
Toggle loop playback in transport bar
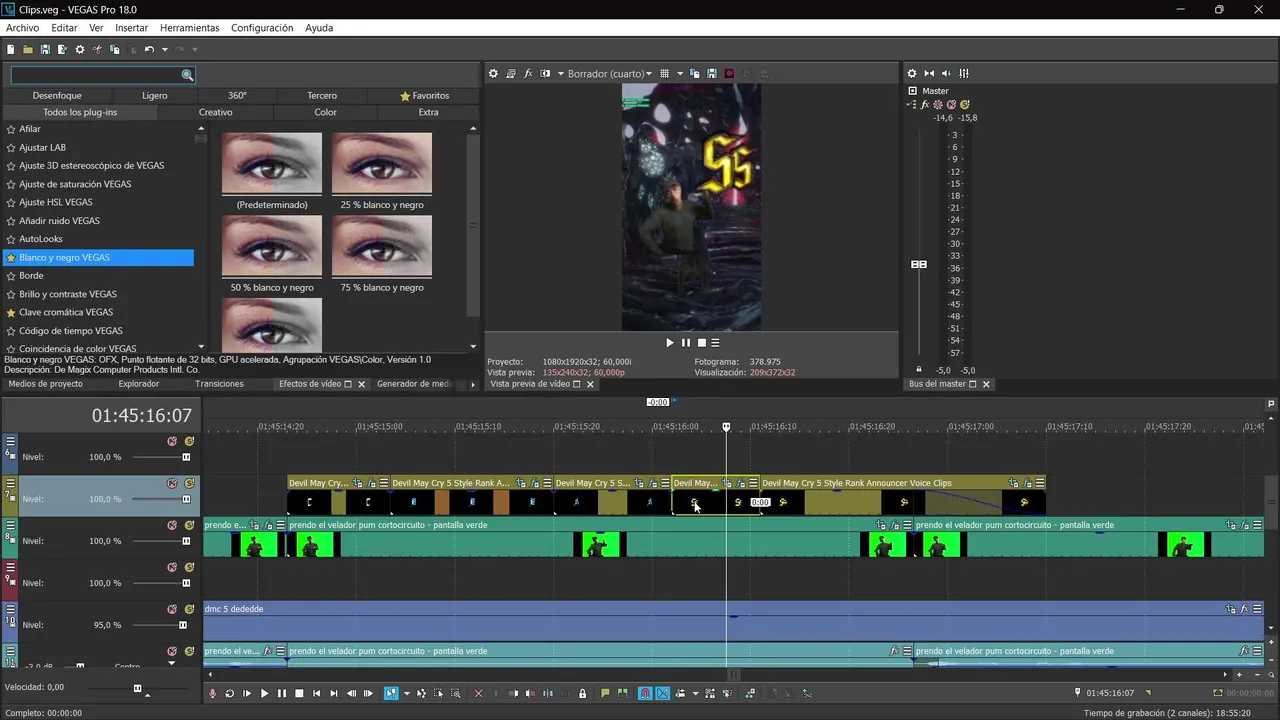[229, 693]
